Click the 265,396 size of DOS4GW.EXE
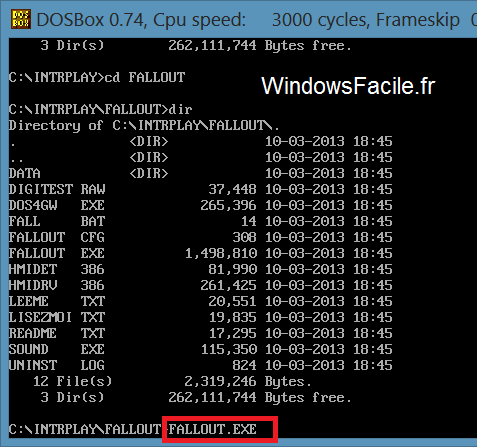This screenshot has height=447, width=477. 228,205
